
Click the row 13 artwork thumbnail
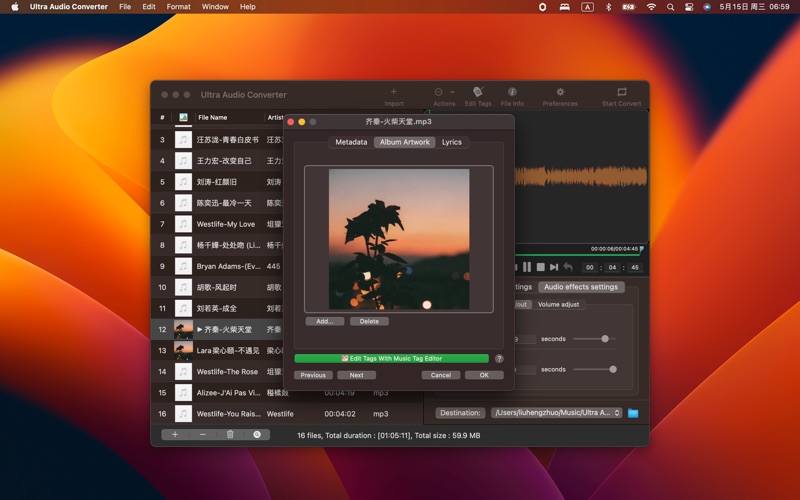click(x=184, y=351)
